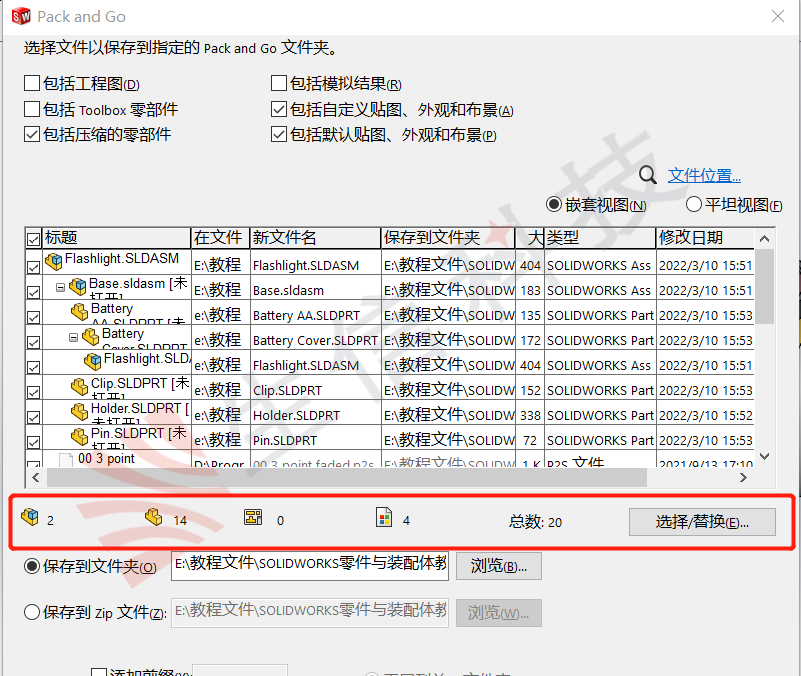The width and height of the screenshot is (801, 676).
Task: Select 嵌套视图 radio button
Action: (554, 204)
